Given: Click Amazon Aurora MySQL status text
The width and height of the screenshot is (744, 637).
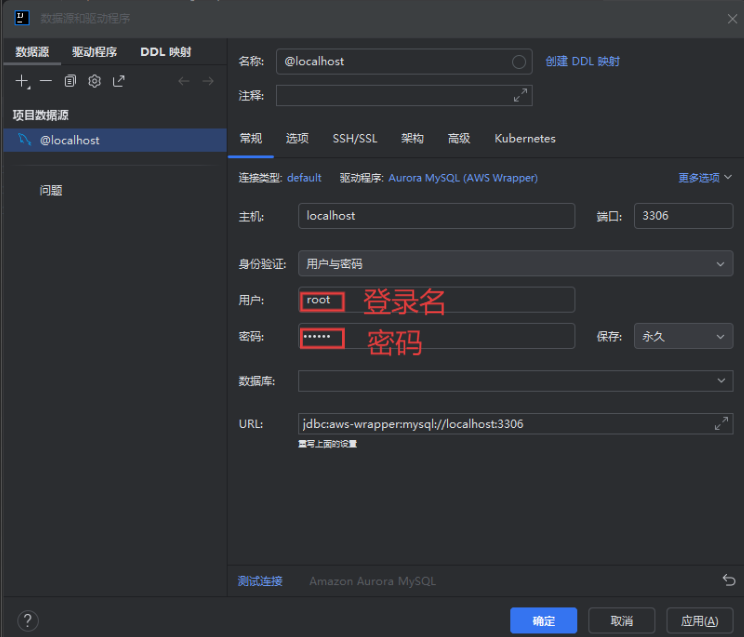Looking at the screenshot, I should click(x=372, y=581).
